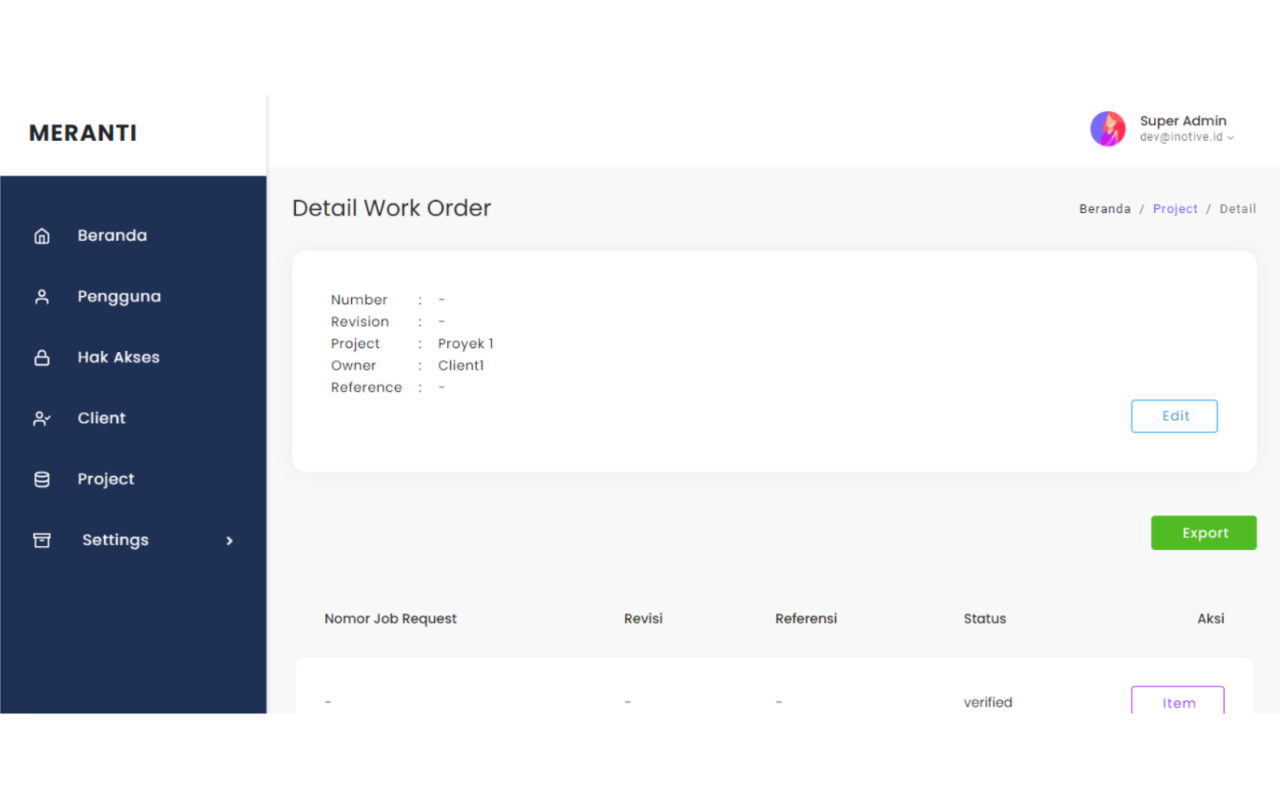Click the Super Admin name
Screen dimensions: 1280x800
coord(1183,121)
